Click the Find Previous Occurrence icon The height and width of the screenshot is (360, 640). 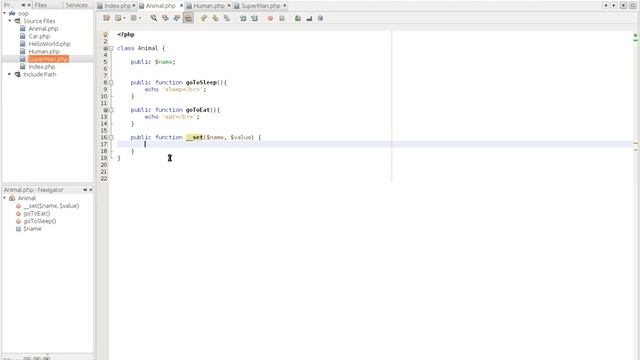[x=165, y=18]
